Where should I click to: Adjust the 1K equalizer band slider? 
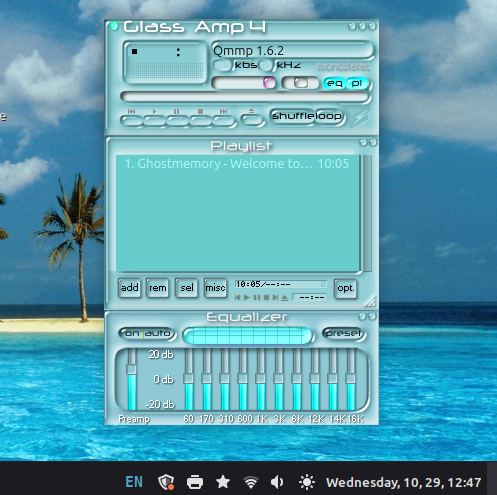pyautogui.click(x=261, y=379)
